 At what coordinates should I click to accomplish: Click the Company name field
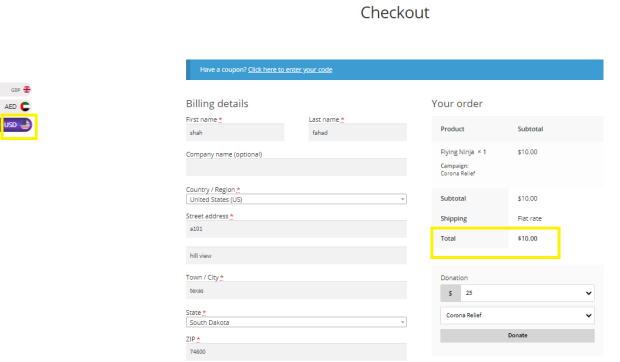point(296,167)
